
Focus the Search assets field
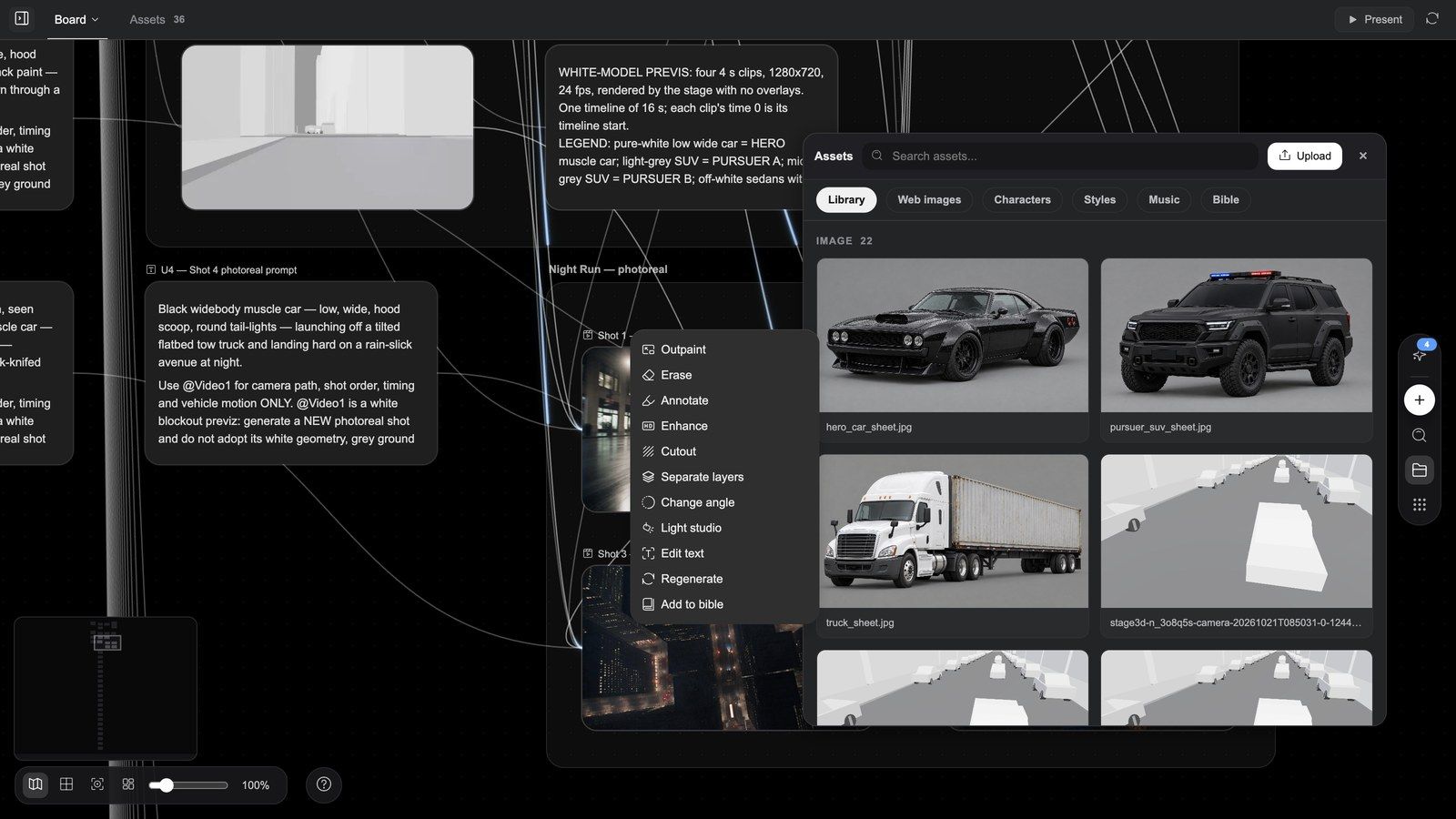pos(1060,156)
